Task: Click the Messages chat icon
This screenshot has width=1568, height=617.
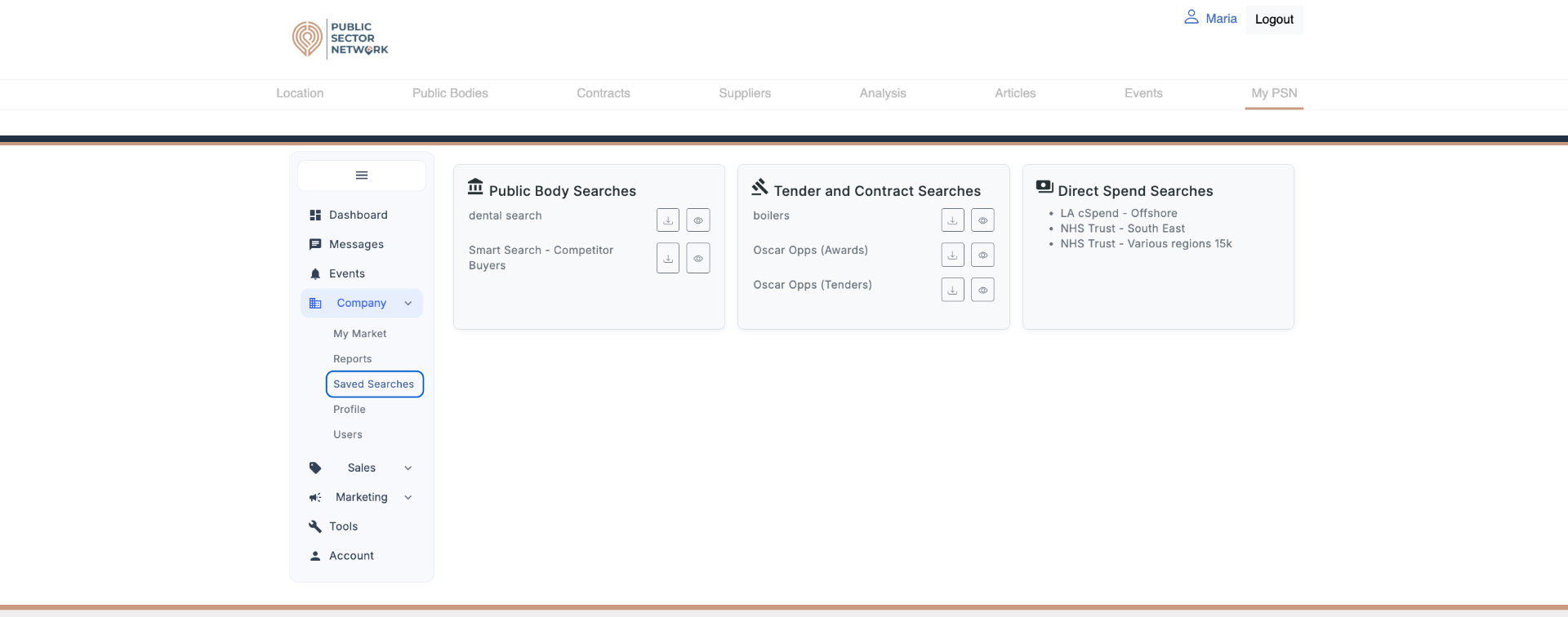Action: (x=315, y=245)
